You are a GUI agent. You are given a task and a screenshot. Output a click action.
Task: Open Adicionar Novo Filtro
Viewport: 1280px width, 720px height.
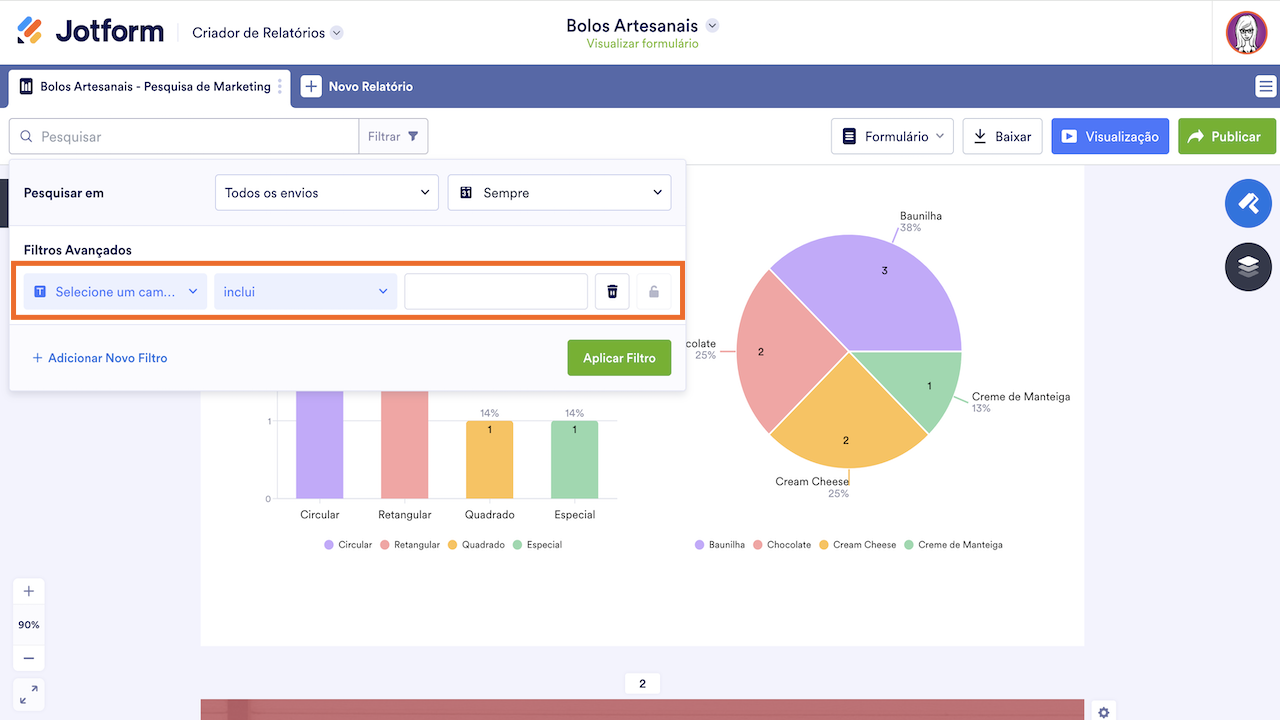point(99,357)
